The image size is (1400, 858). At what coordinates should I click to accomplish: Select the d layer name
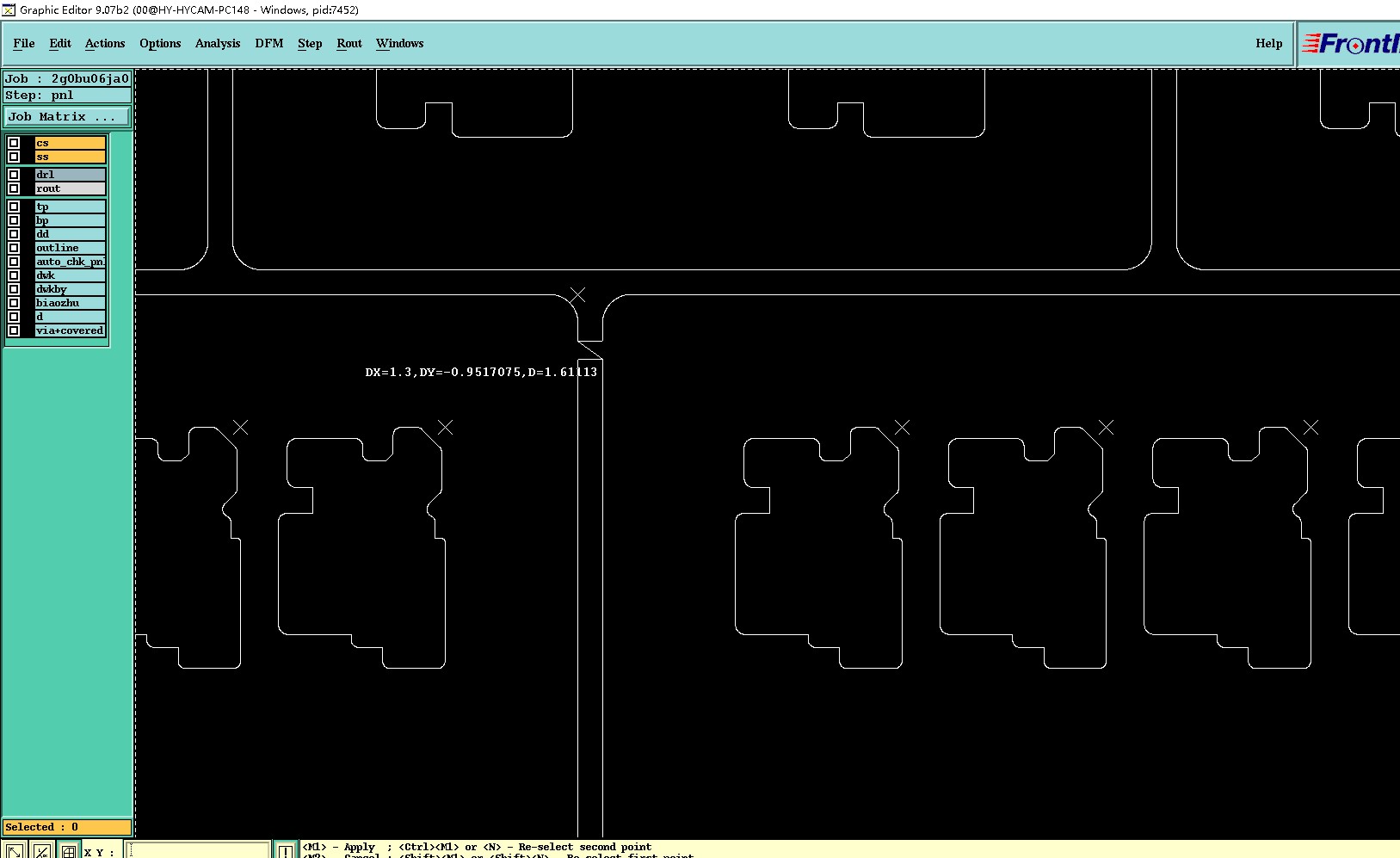[70, 317]
